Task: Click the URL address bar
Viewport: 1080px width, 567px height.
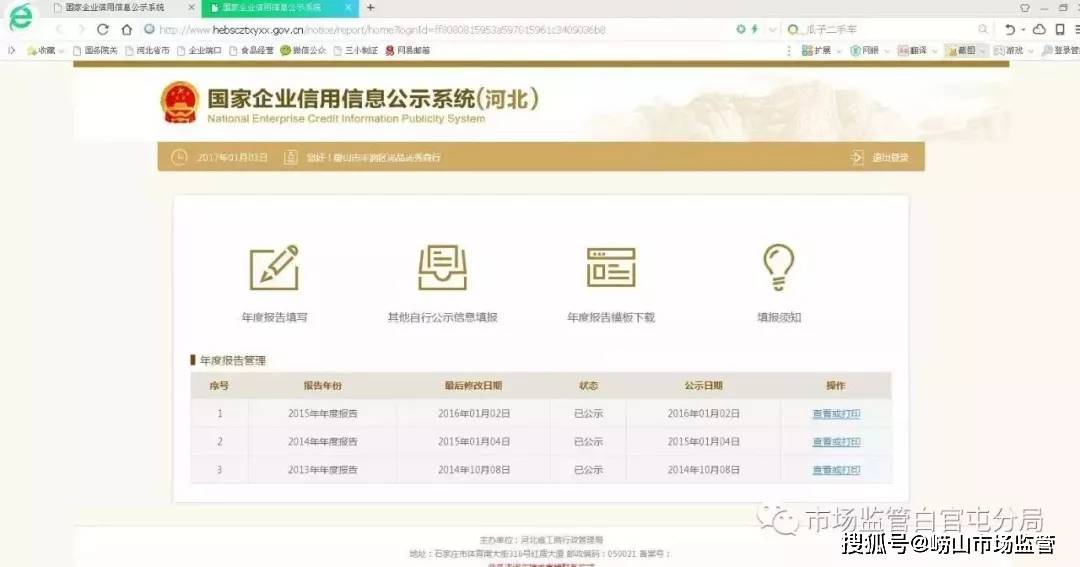Action: point(440,30)
